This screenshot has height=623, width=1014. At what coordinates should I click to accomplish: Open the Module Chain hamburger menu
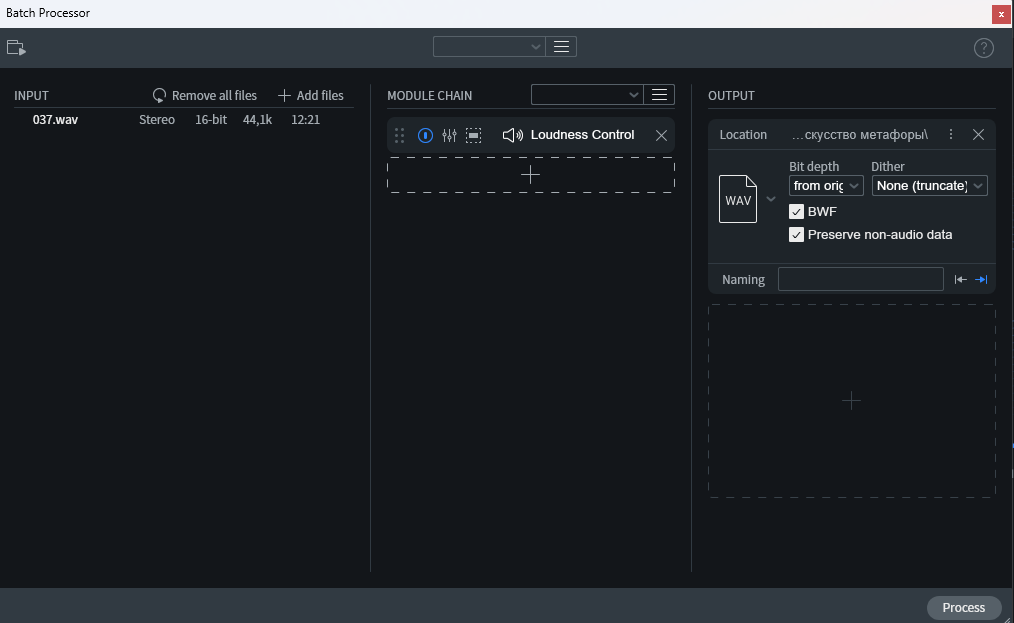[659, 94]
